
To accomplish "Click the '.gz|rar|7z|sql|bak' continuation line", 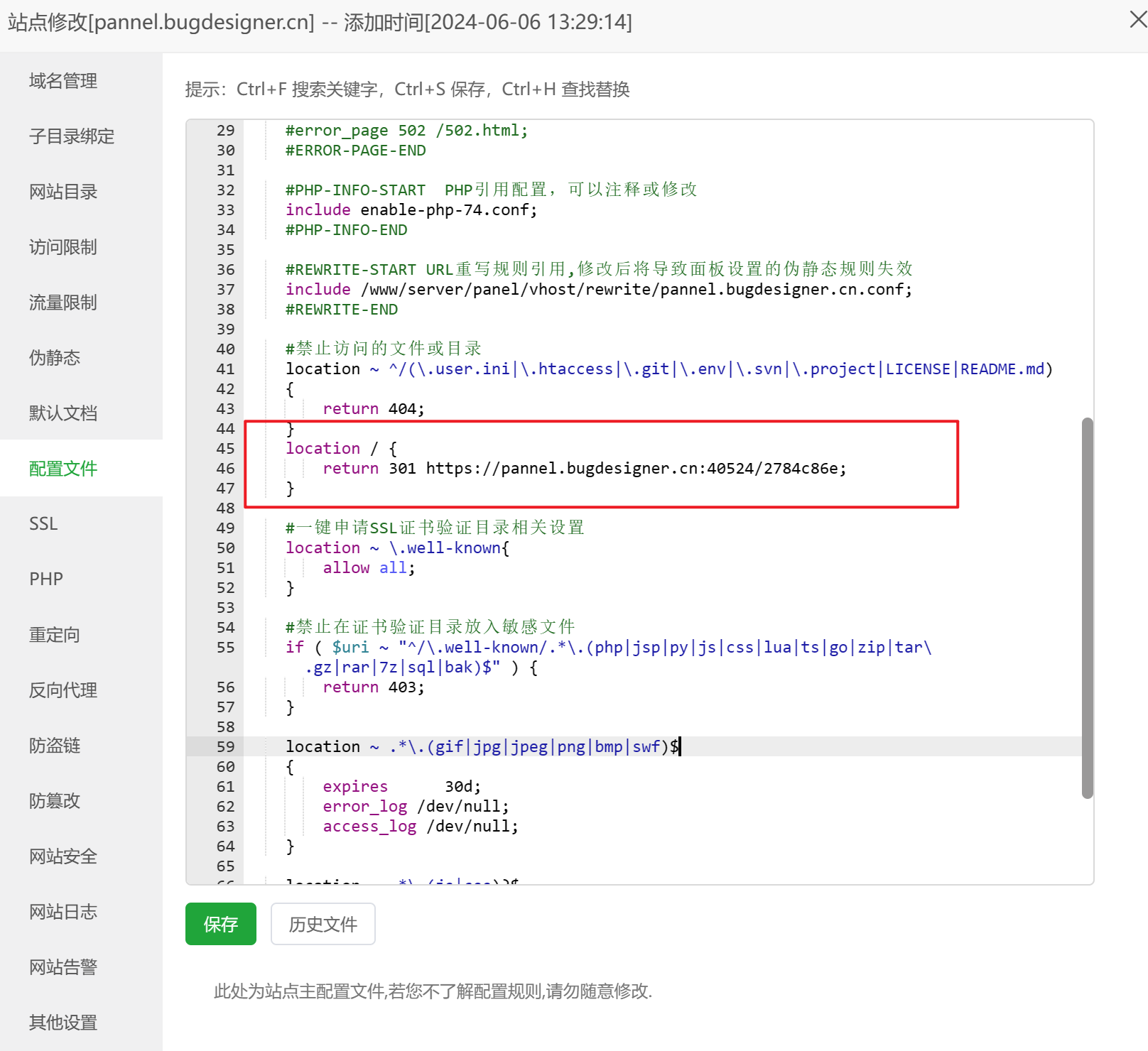I will click(x=421, y=668).
